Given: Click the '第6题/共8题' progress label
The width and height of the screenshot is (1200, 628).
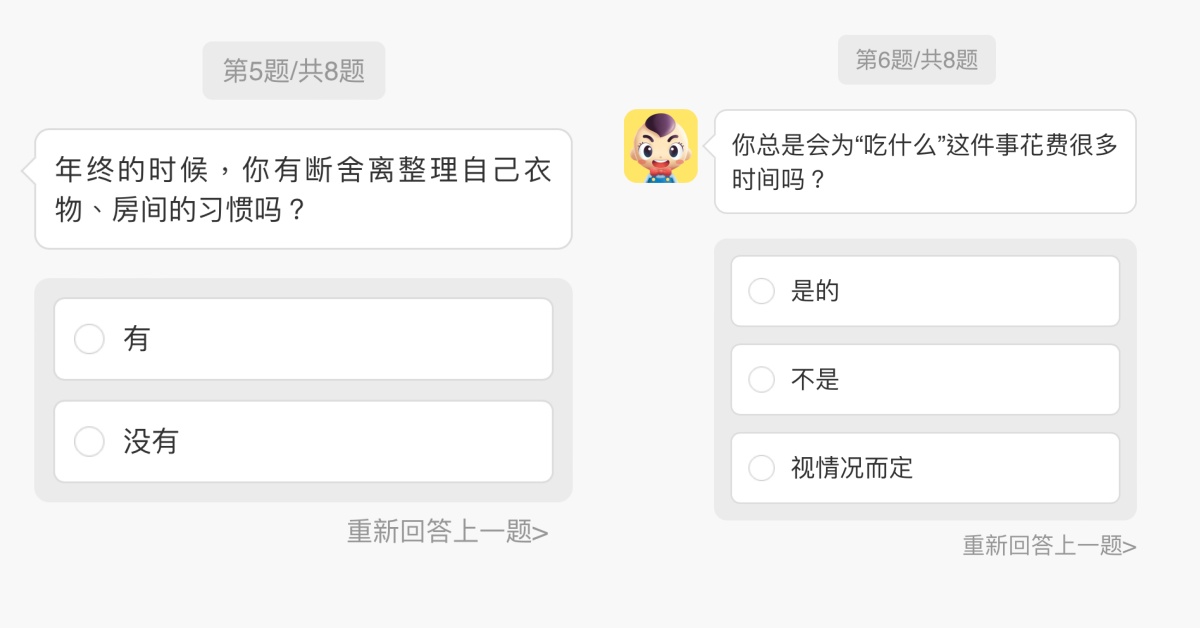Looking at the screenshot, I should coord(916,60).
